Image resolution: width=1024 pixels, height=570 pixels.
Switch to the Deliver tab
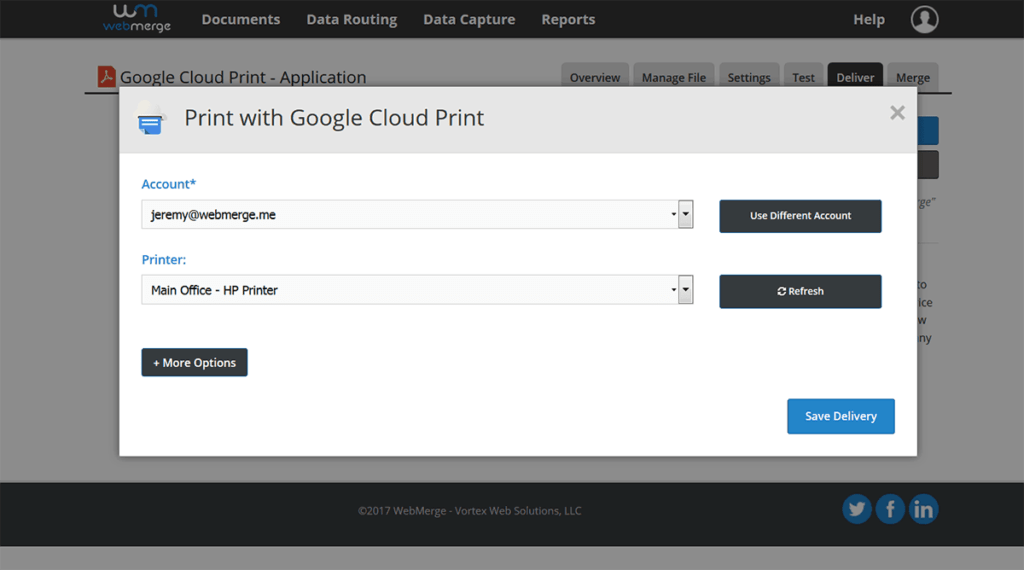click(855, 77)
